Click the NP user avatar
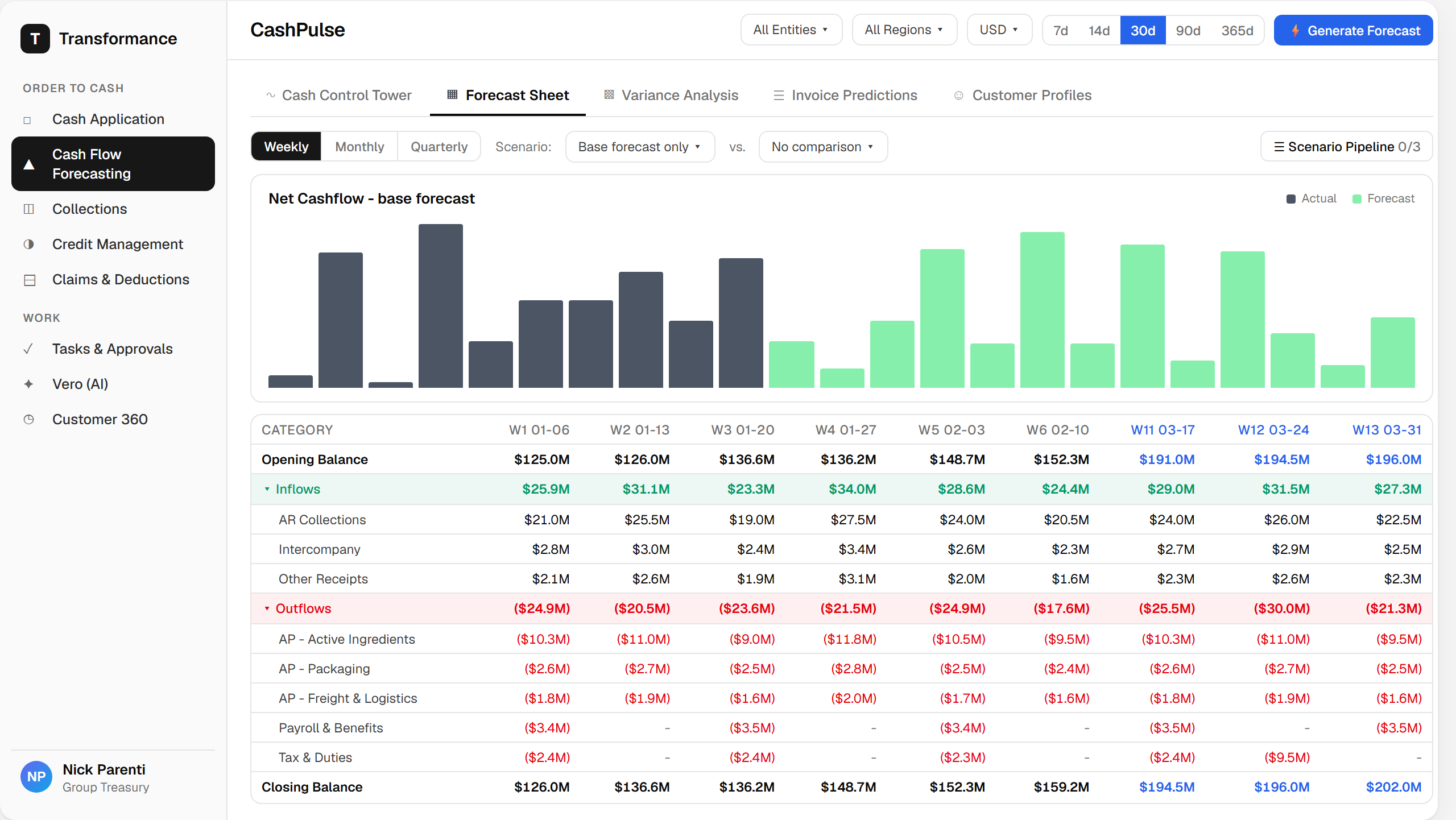Viewport: 1456px width, 820px height. 36,777
